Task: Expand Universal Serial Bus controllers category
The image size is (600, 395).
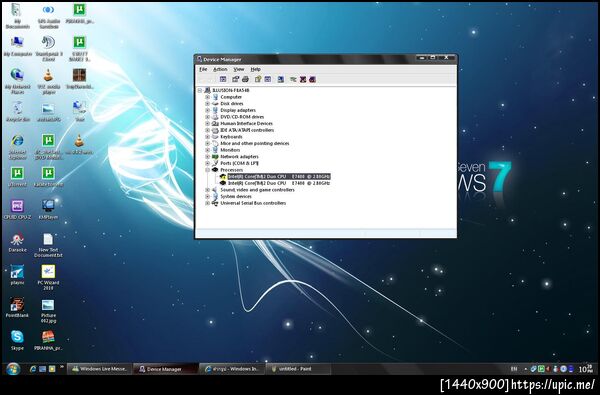Action: pyautogui.click(x=207, y=203)
